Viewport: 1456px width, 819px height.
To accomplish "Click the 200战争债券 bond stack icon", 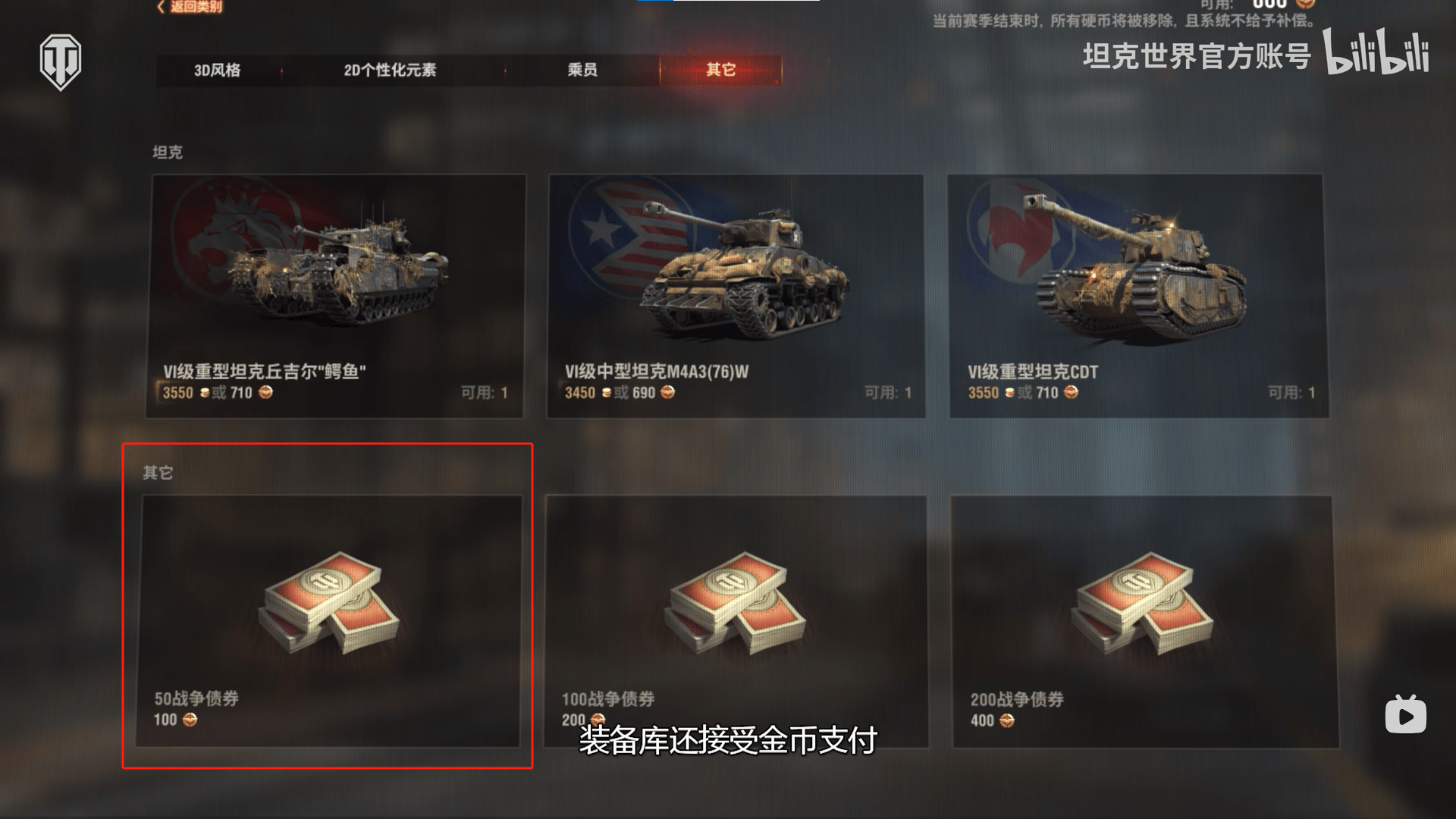I will pyautogui.click(x=1141, y=603).
